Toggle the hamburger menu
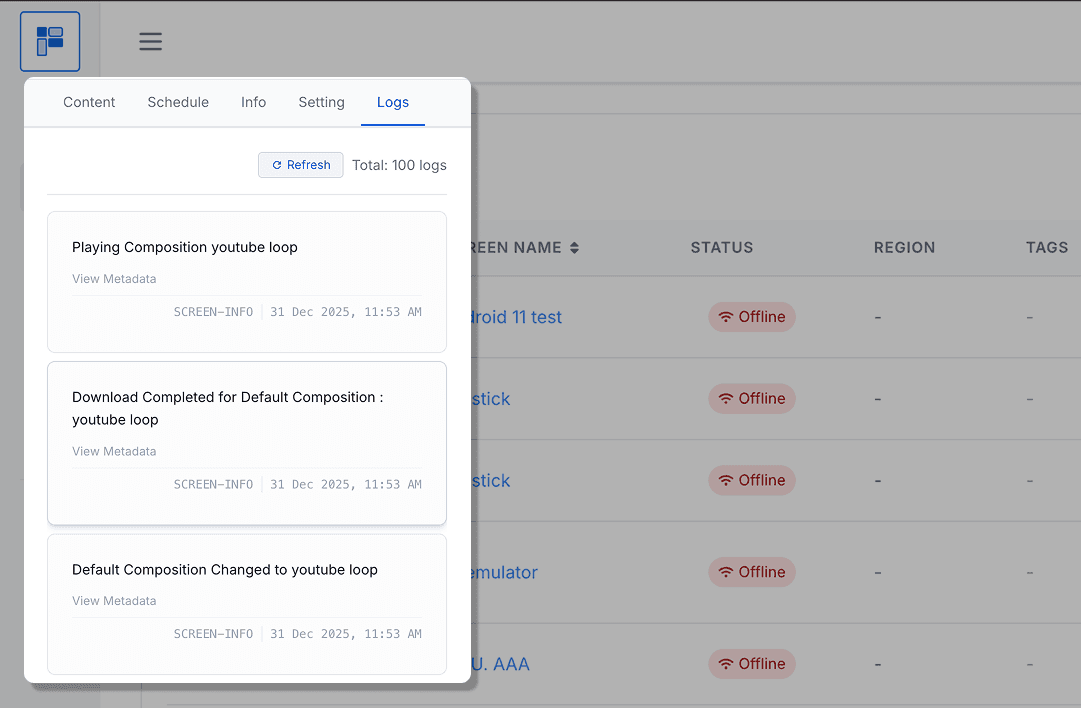 click(150, 41)
